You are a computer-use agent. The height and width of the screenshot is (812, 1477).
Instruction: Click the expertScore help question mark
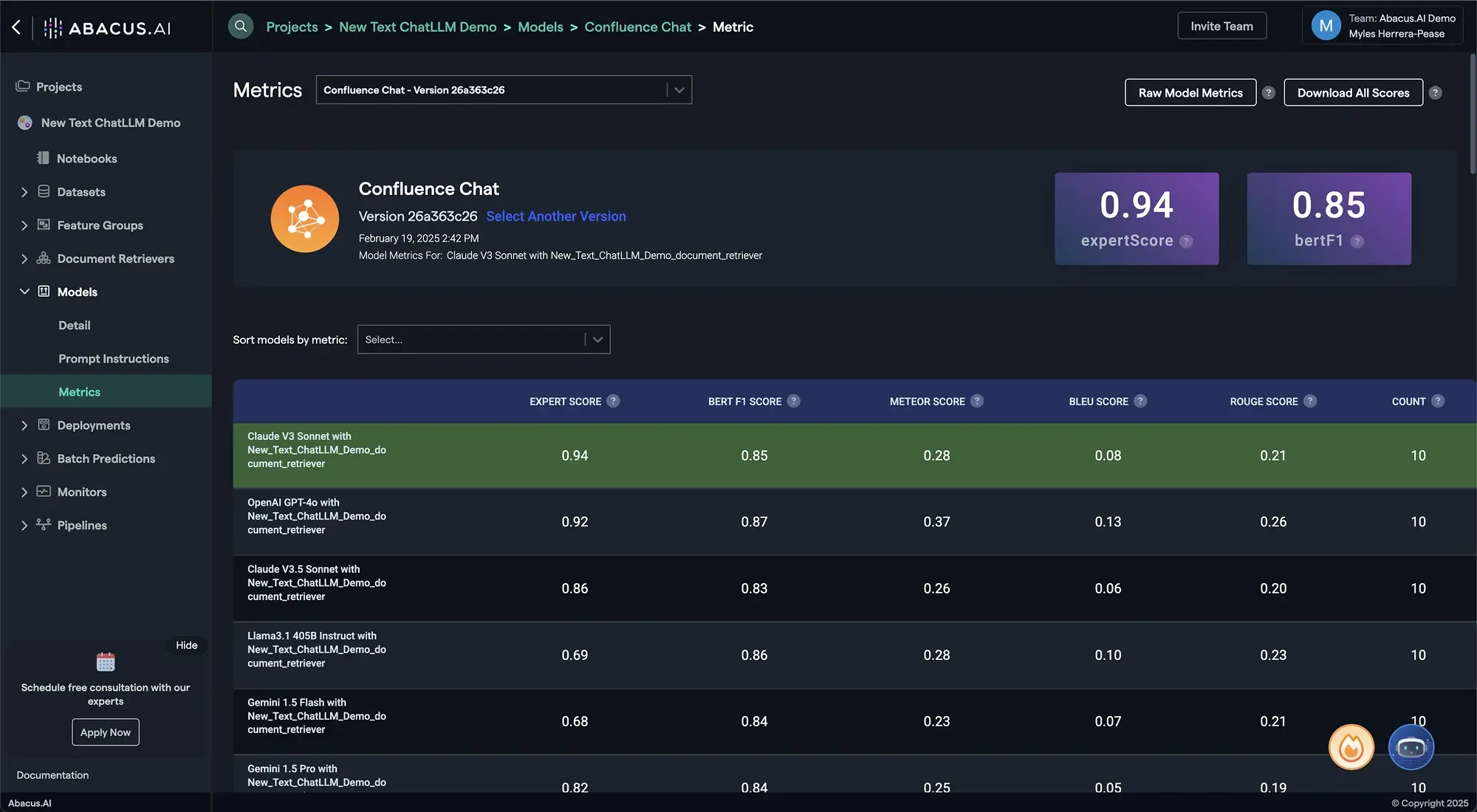pos(1186,241)
